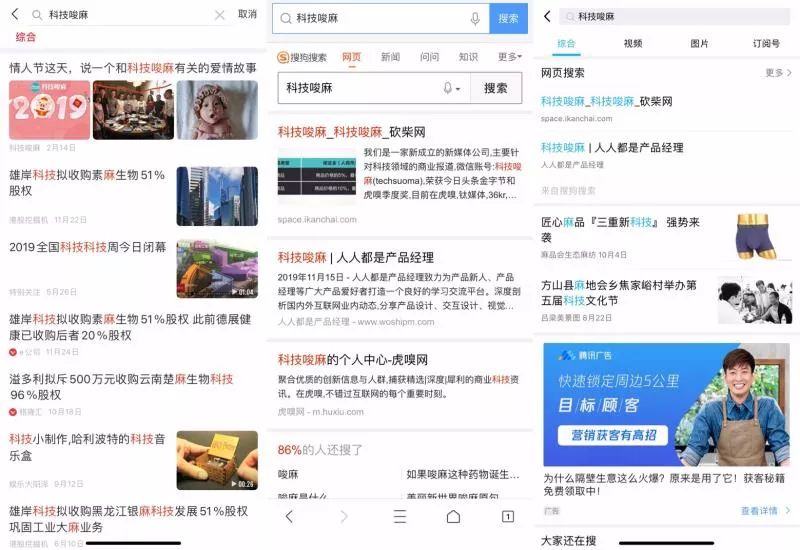800x550 pixels.
Task: Tap the magnifier icon in the middle top search bar
Action: 286,18
